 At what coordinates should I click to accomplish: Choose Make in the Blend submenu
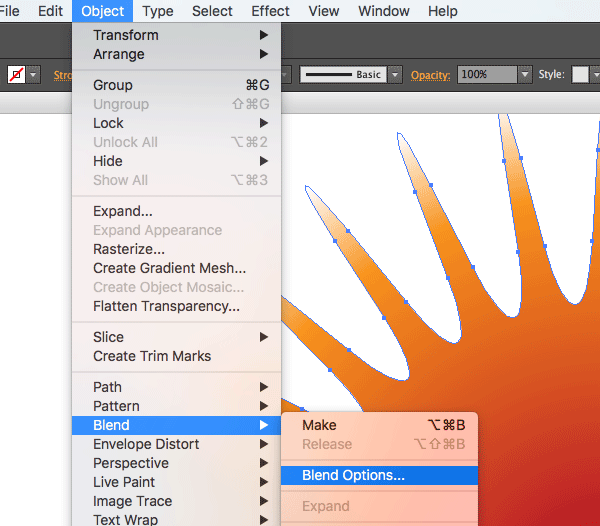tap(319, 425)
